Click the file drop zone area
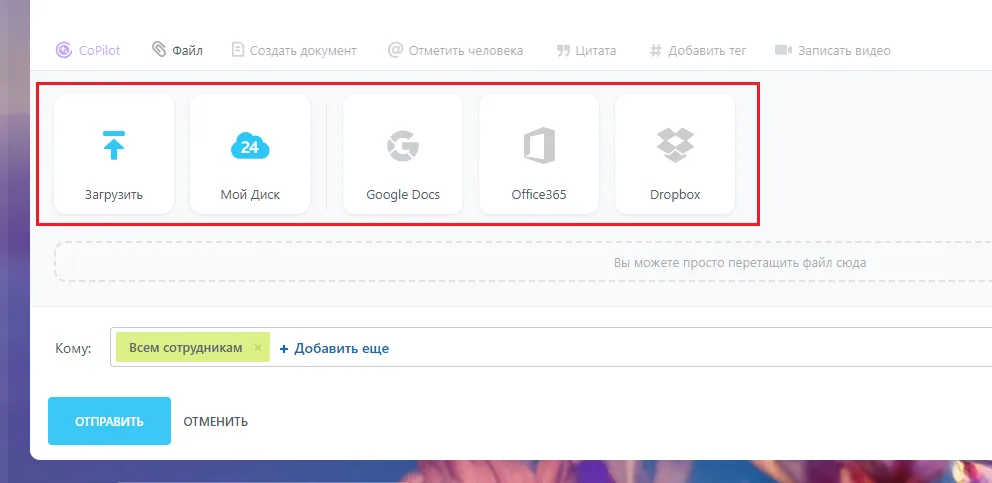 [523, 262]
